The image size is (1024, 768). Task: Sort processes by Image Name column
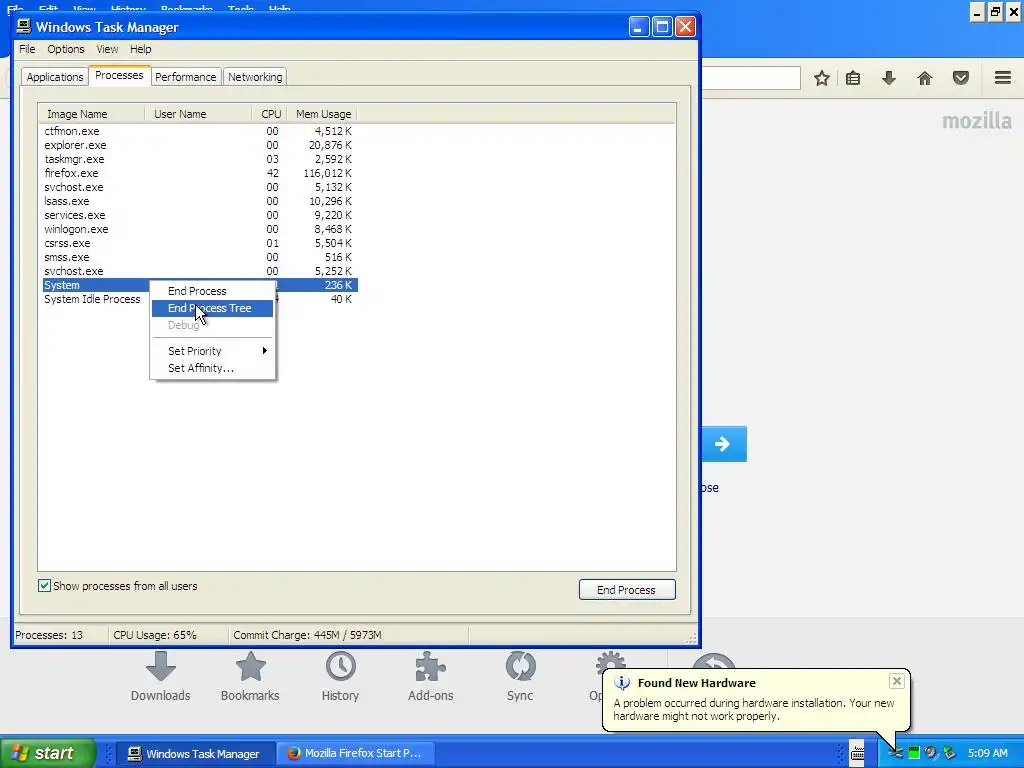click(x=91, y=114)
